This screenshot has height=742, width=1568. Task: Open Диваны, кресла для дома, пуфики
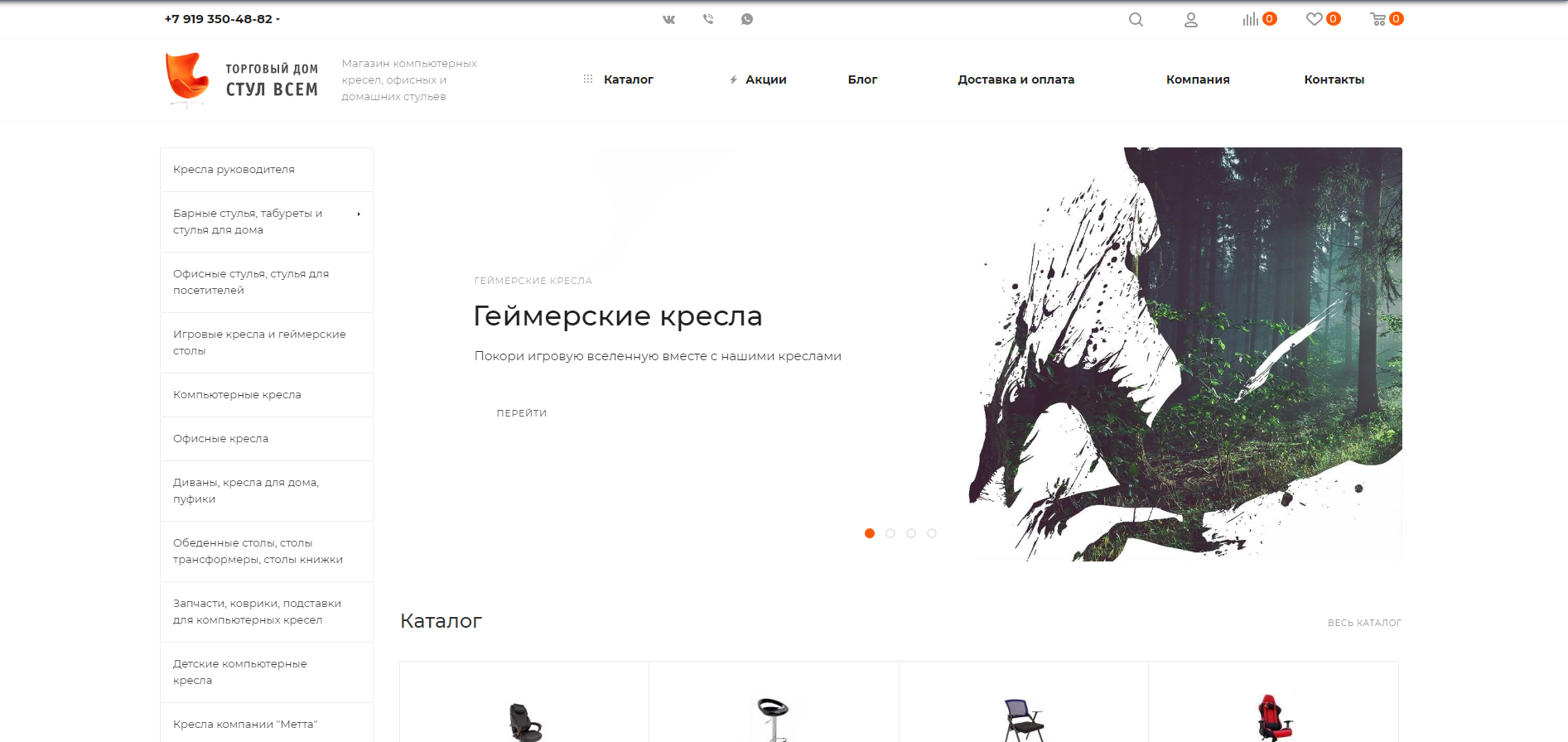pyautogui.click(x=267, y=491)
